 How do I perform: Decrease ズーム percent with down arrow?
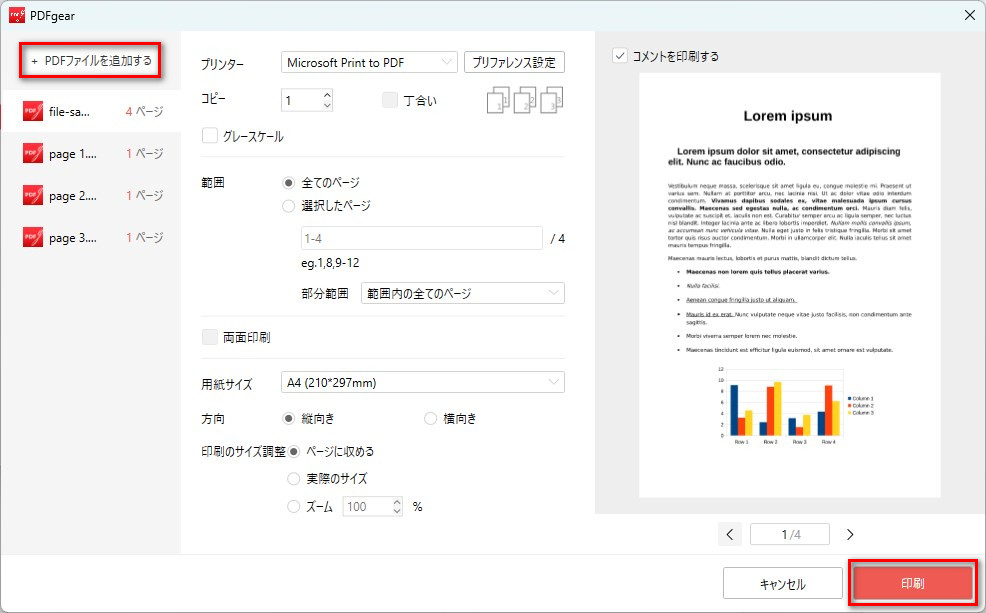[x=397, y=511]
